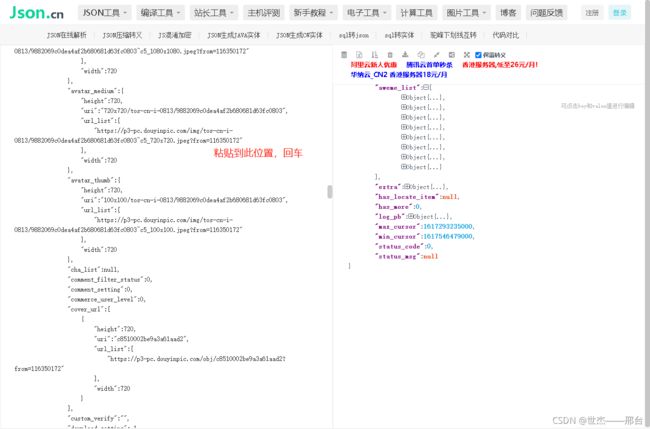Expand the last Object entry of aweme_list
The image size is (650, 429).
pos(403,167)
